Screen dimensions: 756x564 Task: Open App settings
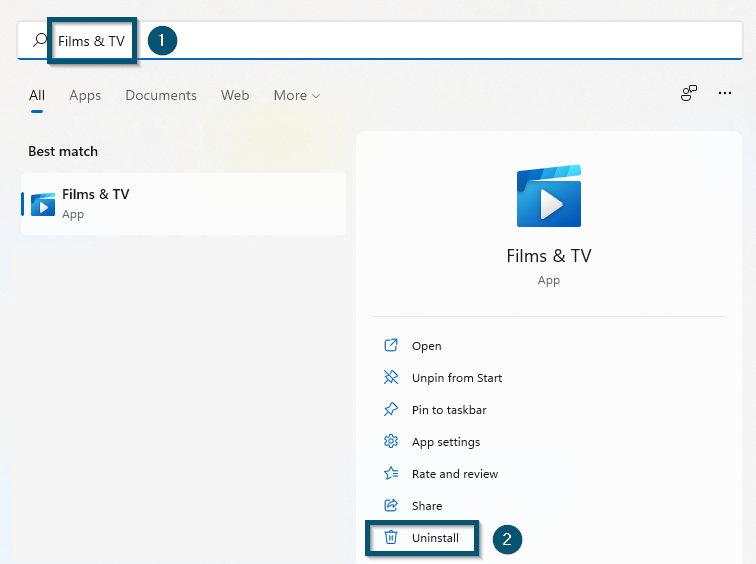(x=446, y=442)
